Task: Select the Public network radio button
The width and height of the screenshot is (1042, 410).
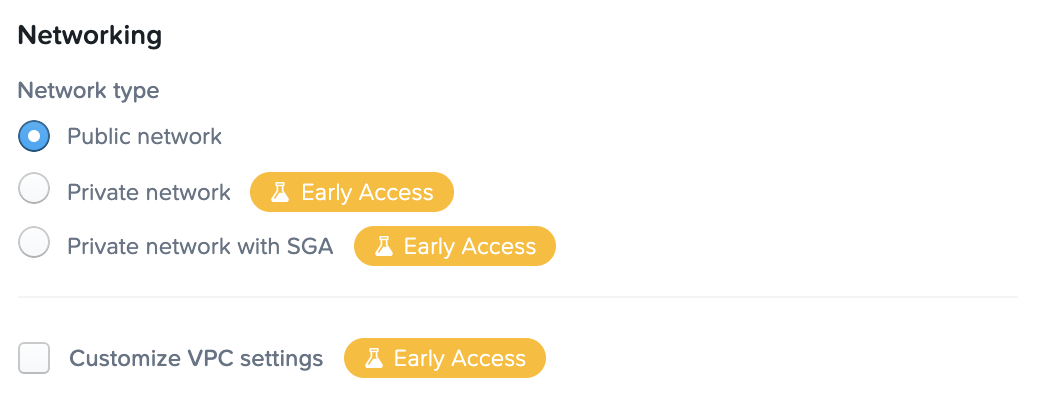Action: (x=34, y=136)
